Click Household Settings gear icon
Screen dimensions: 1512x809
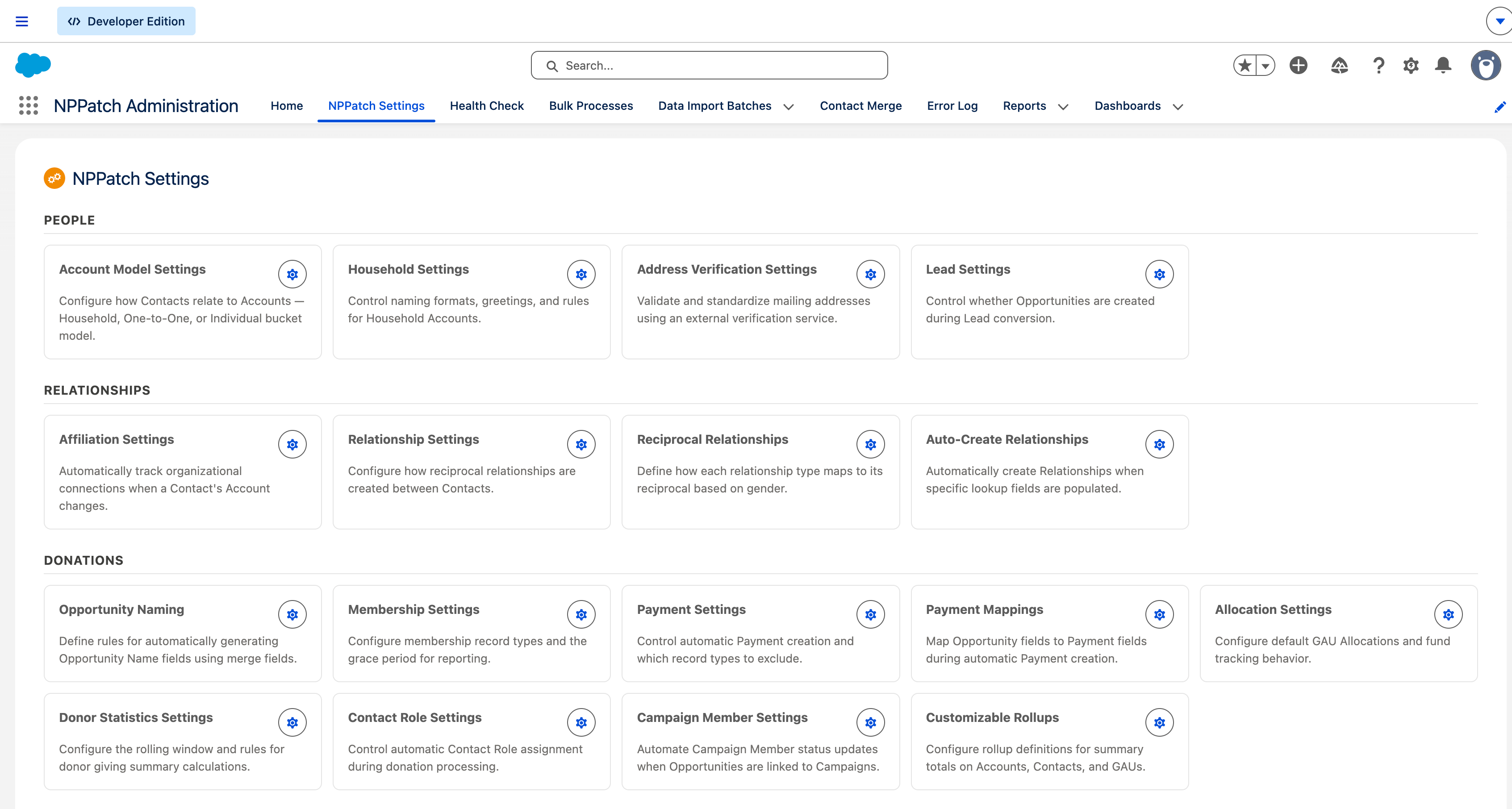pos(581,274)
